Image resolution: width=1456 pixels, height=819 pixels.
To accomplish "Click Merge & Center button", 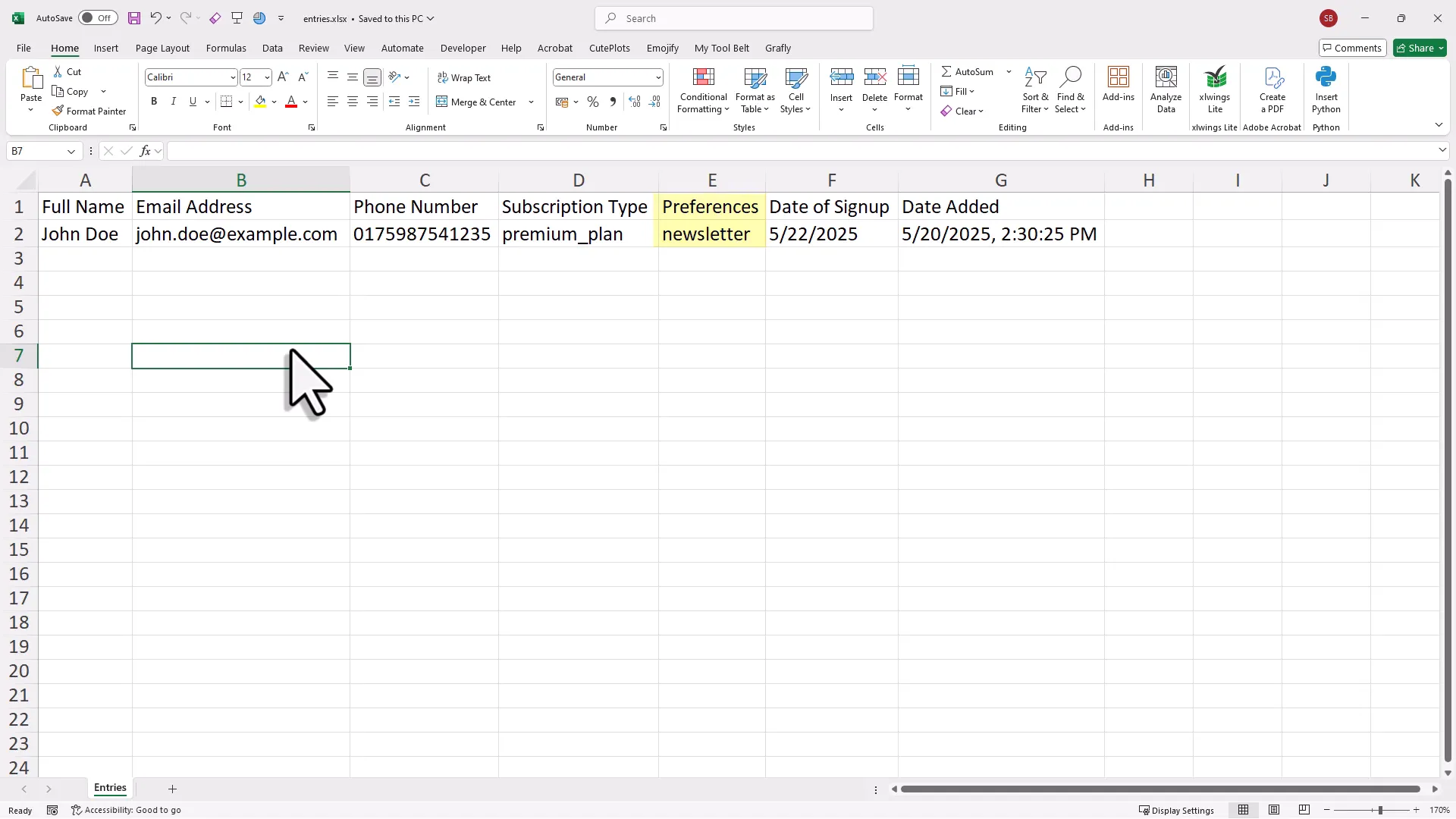I will click(x=476, y=102).
